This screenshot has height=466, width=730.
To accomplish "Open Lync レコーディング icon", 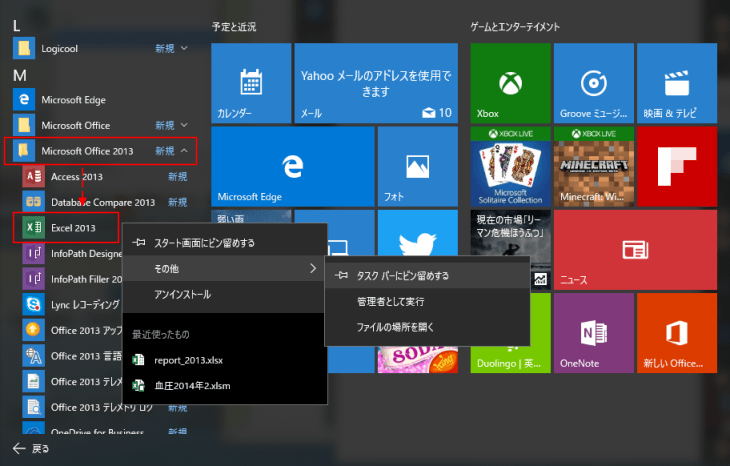I will (34, 304).
